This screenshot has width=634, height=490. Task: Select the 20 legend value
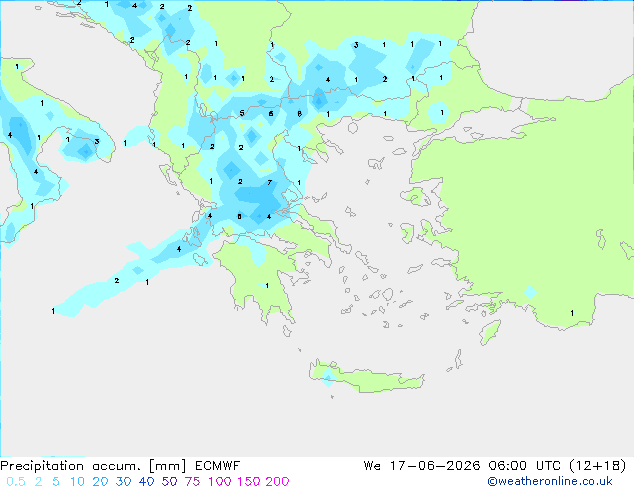click(100, 482)
